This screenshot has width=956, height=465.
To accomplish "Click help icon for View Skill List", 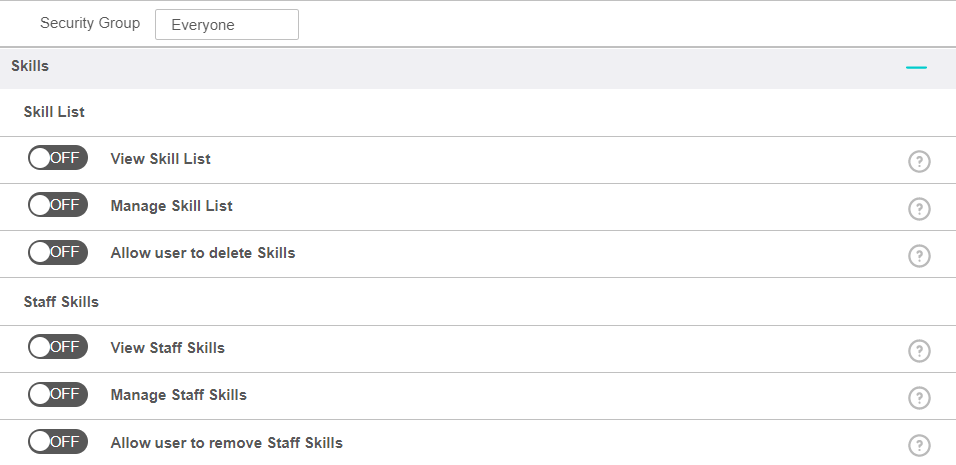I will 919,162.
